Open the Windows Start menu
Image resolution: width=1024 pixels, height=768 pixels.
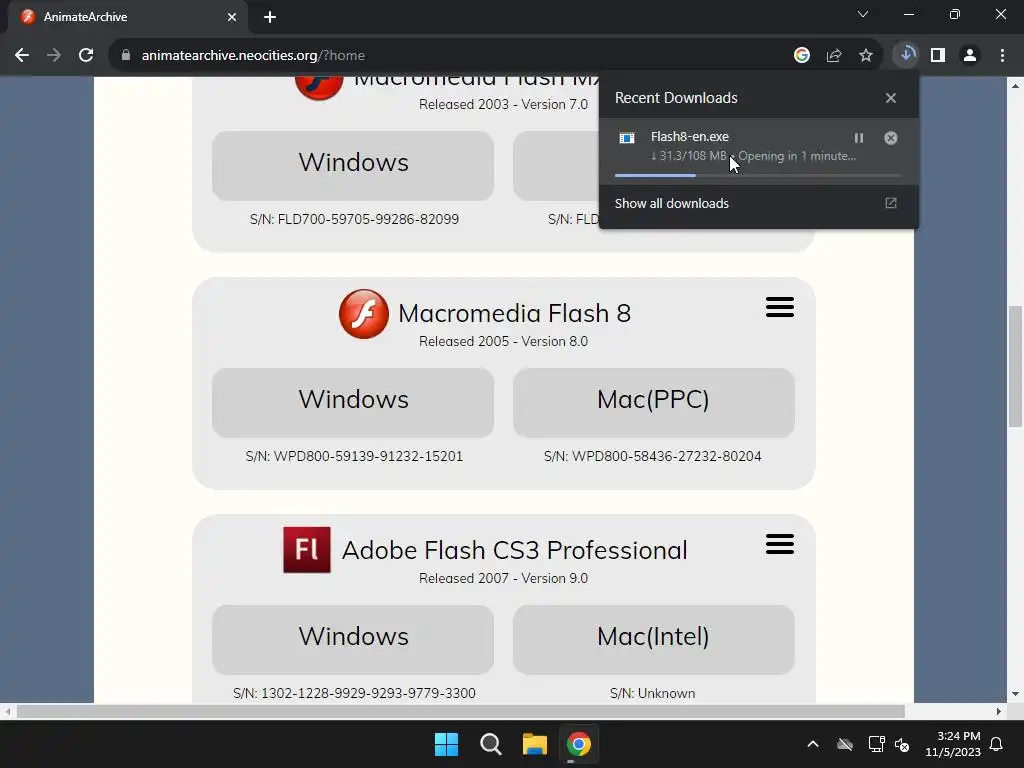(447, 744)
